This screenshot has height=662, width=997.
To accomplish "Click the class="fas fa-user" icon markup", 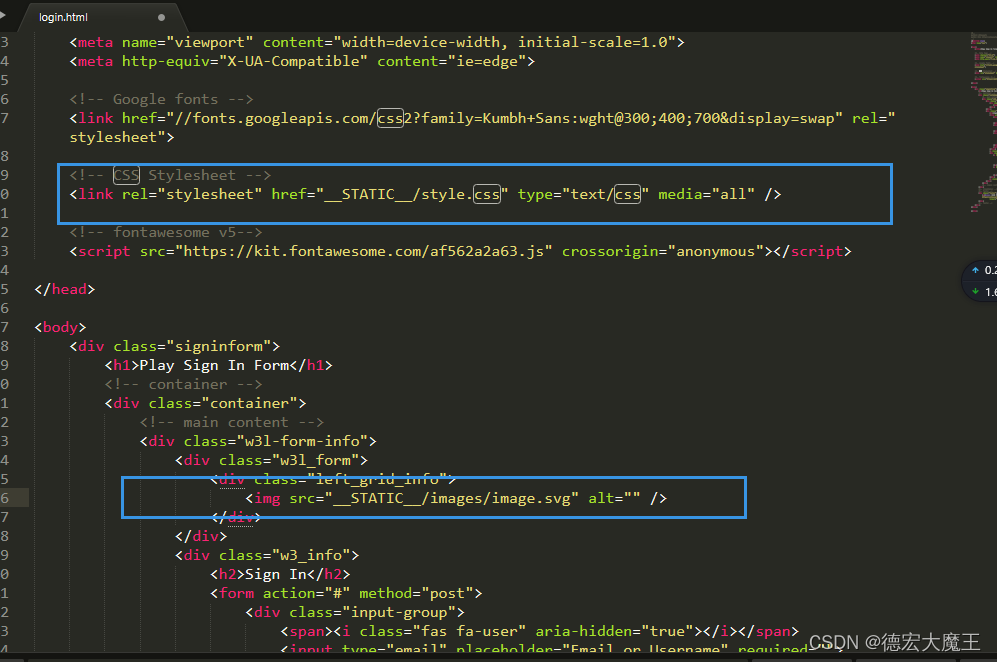I will click(443, 631).
